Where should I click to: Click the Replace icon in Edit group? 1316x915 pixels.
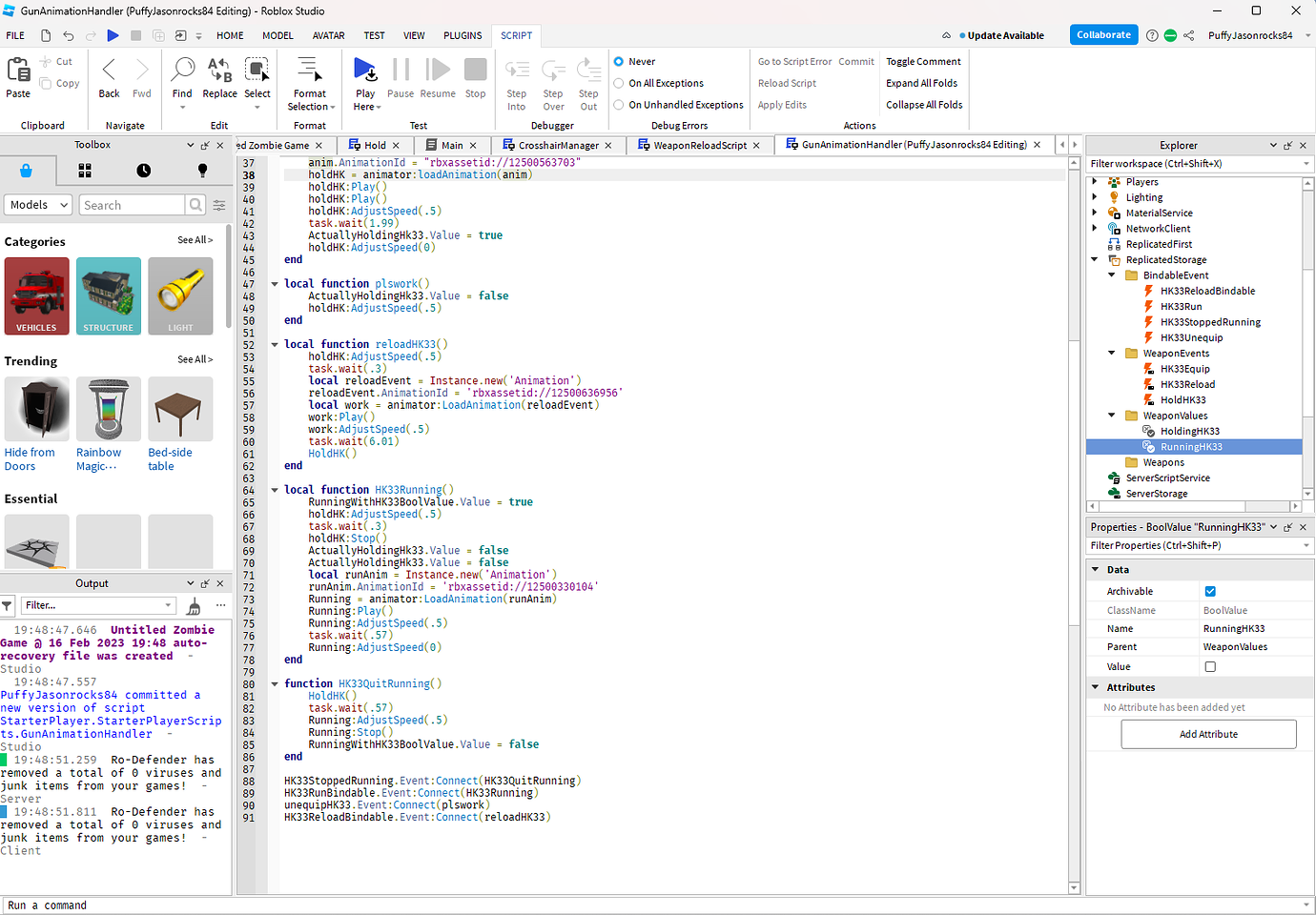point(219,71)
